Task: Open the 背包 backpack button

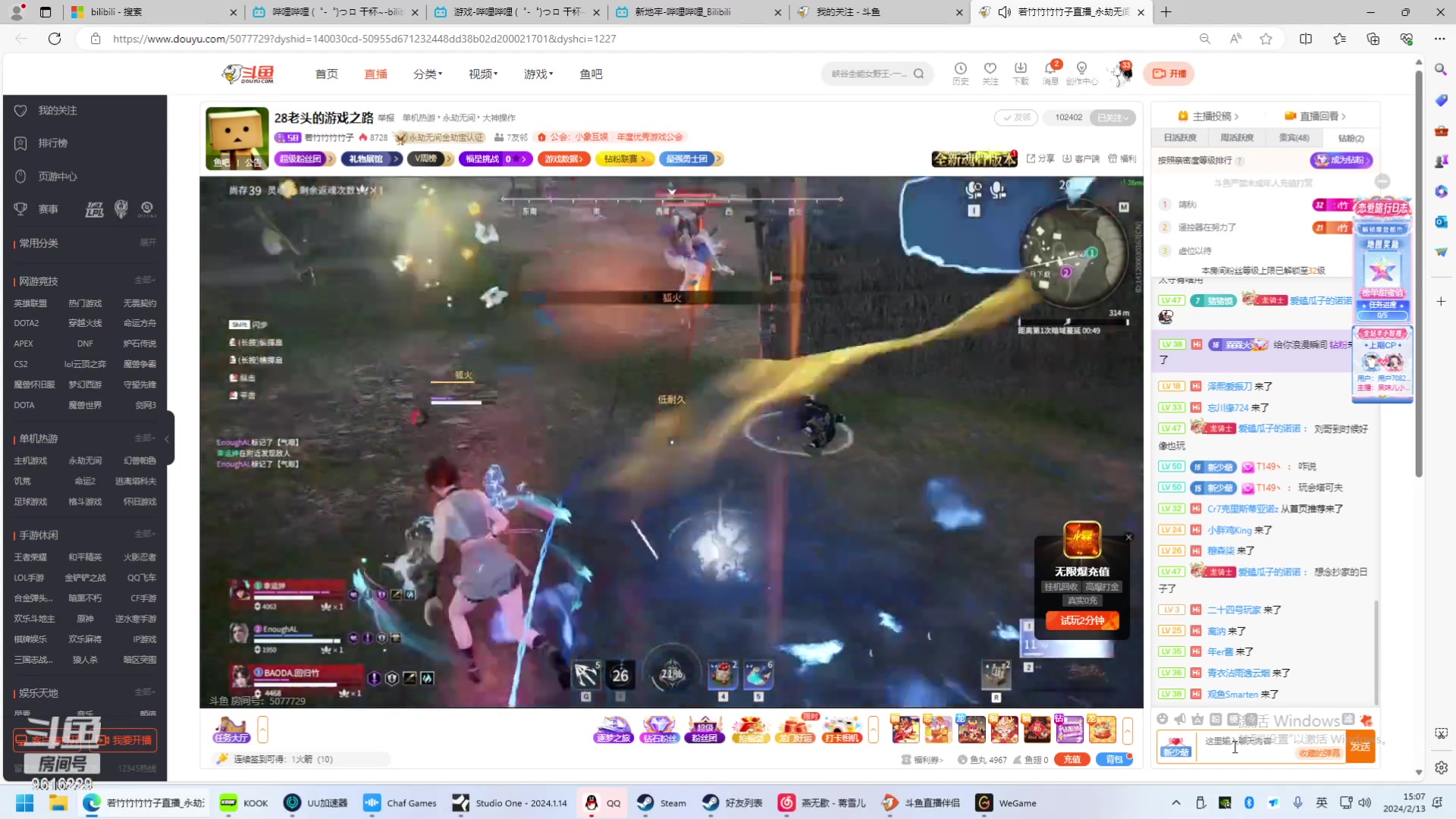Action: (1114, 759)
